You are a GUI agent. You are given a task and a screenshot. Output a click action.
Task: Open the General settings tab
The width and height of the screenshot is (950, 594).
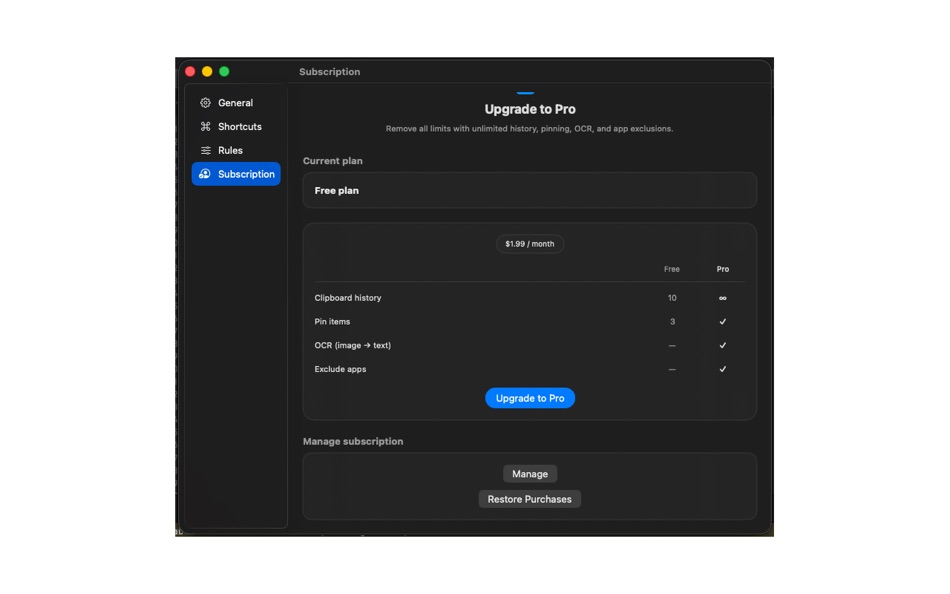pyautogui.click(x=234, y=102)
